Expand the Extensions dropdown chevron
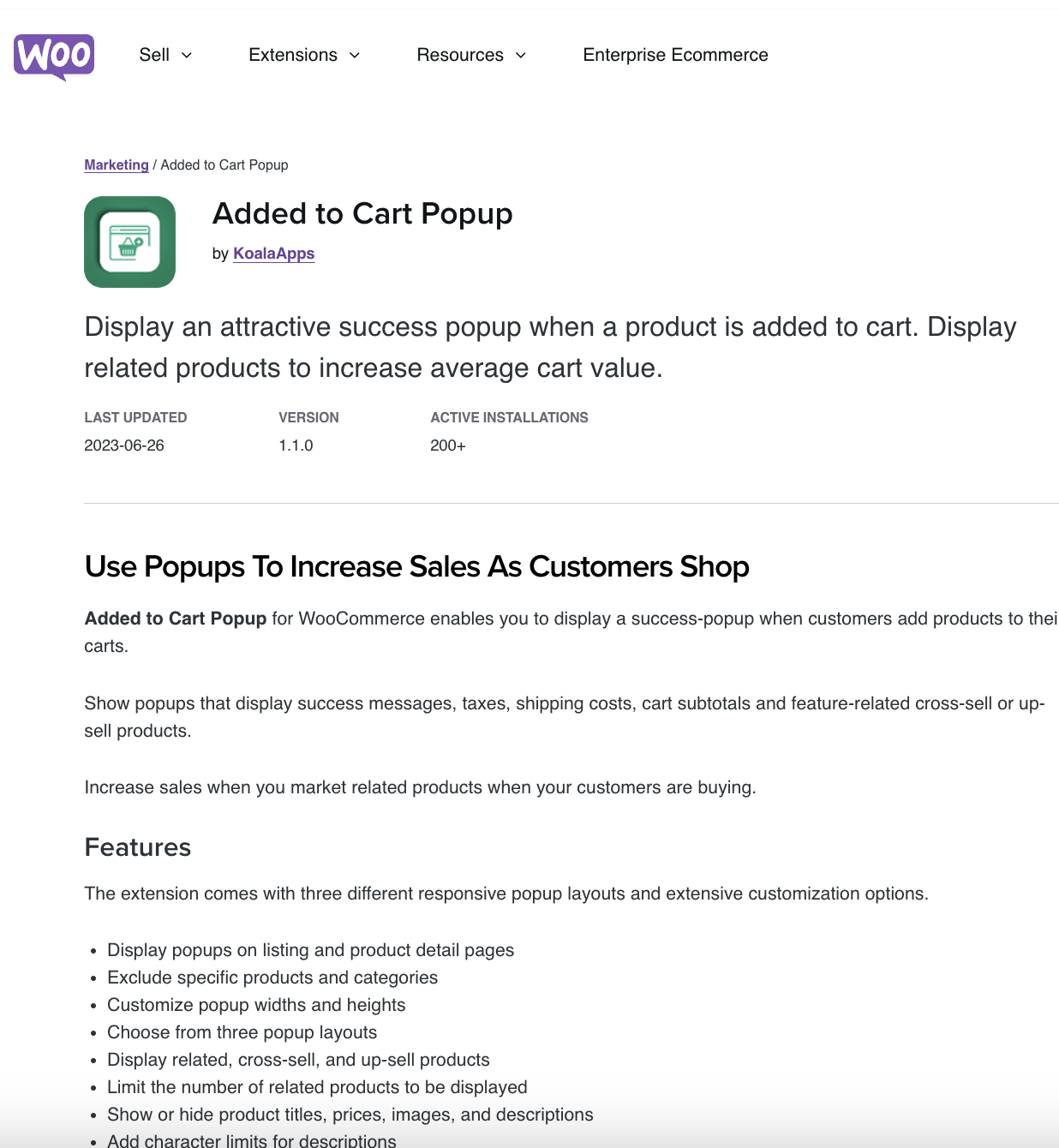Viewport: 1059px width, 1148px height. [x=354, y=55]
